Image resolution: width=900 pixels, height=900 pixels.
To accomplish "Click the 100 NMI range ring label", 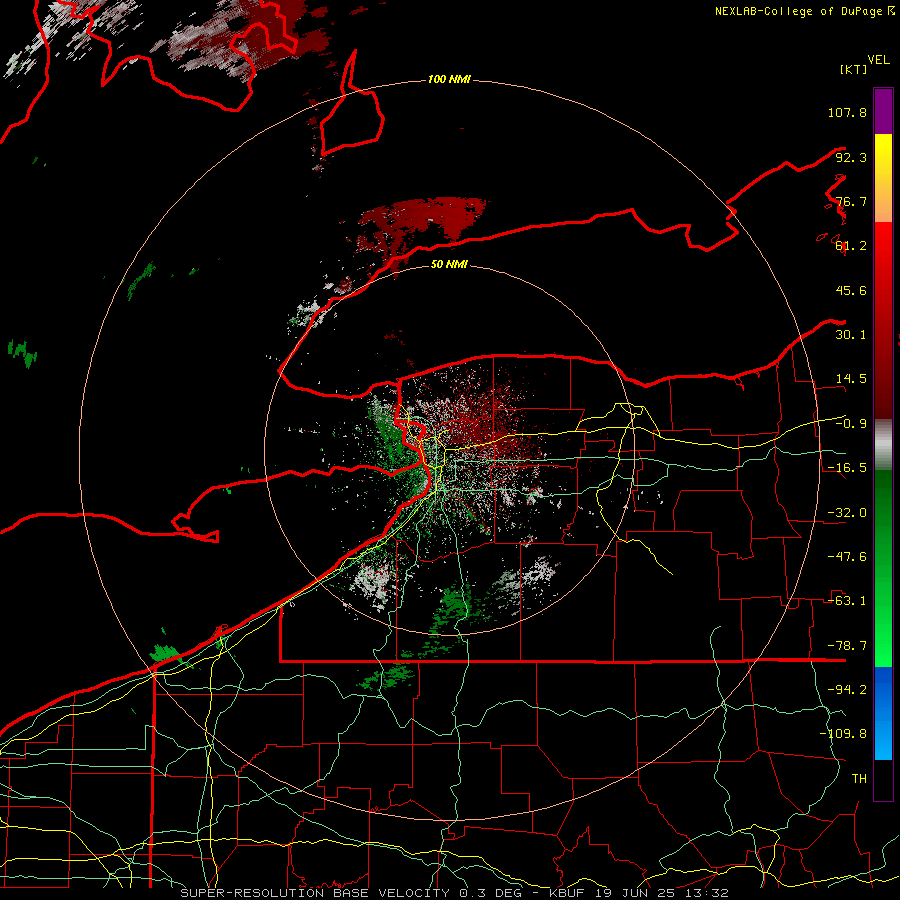I will tap(449, 79).
